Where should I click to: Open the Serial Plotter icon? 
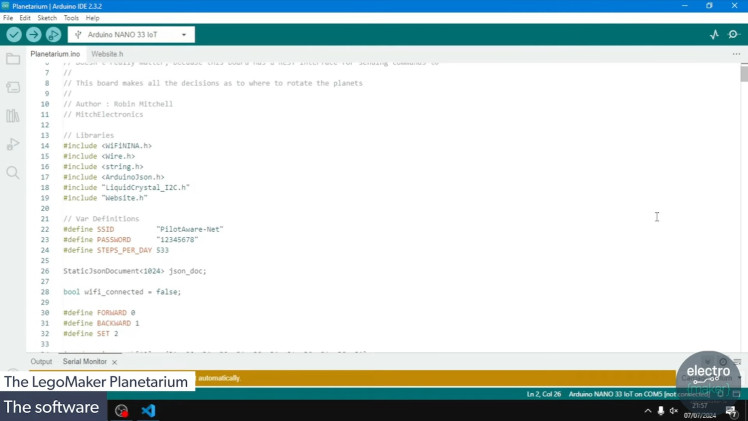(x=714, y=34)
